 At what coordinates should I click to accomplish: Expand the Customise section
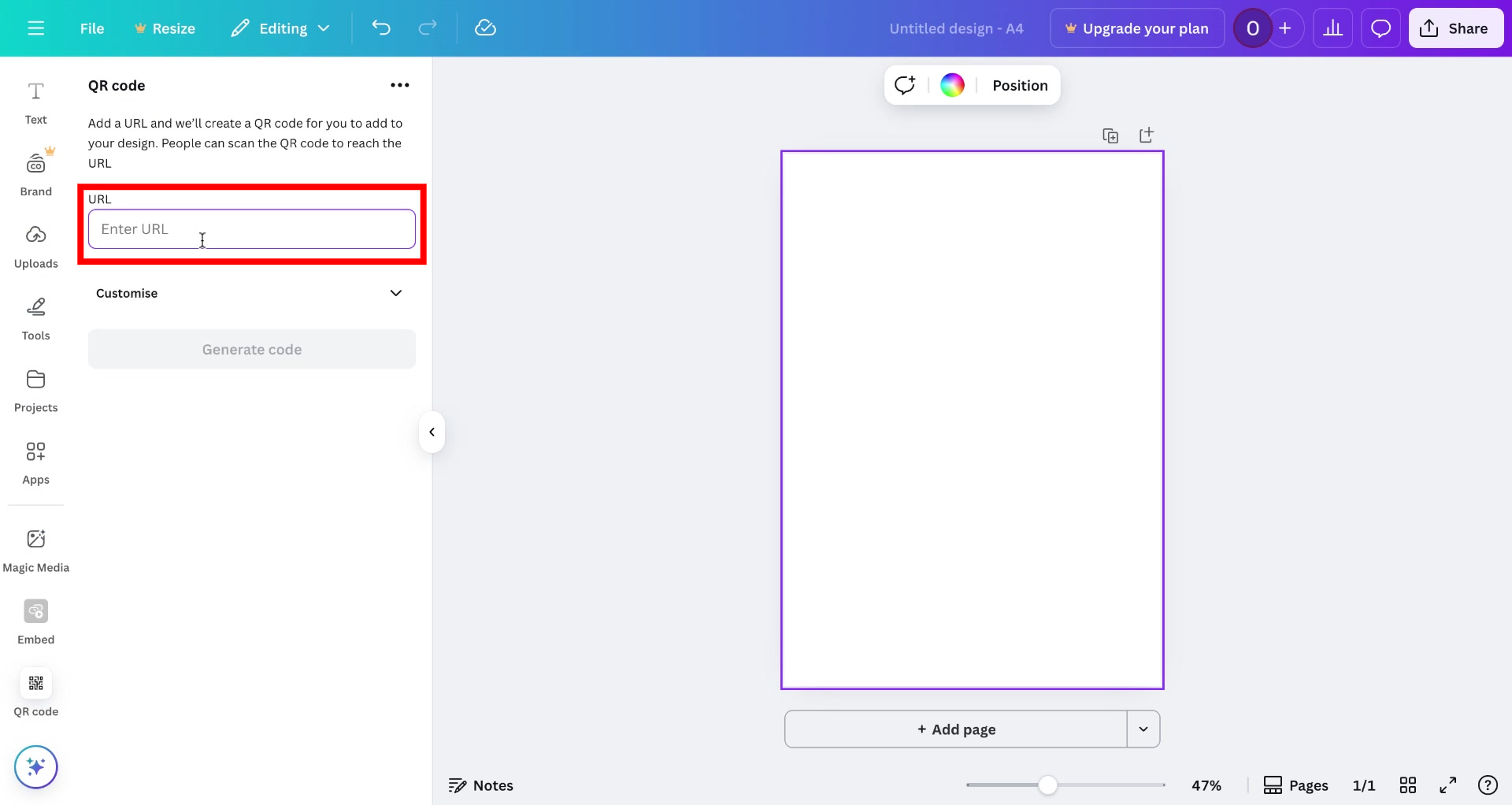pyautogui.click(x=250, y=292)
